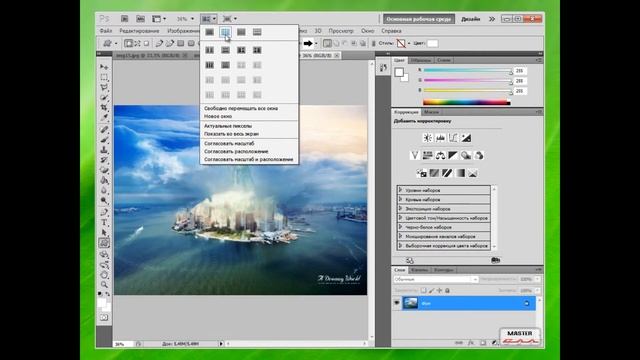Image resolution: width=640 pixels, height=360 pixels.
Task: Expand the Уровни наборов presets
Action: click(400, 190)
